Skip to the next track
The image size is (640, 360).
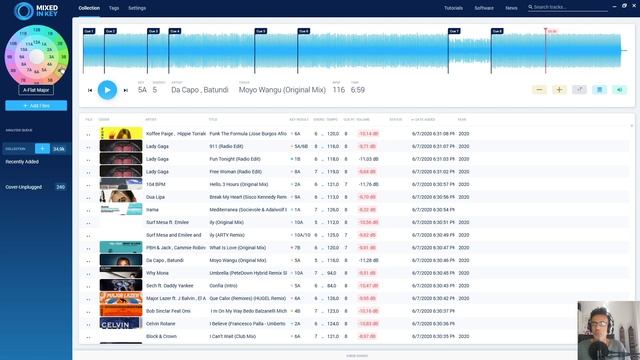tap(126, 90)
